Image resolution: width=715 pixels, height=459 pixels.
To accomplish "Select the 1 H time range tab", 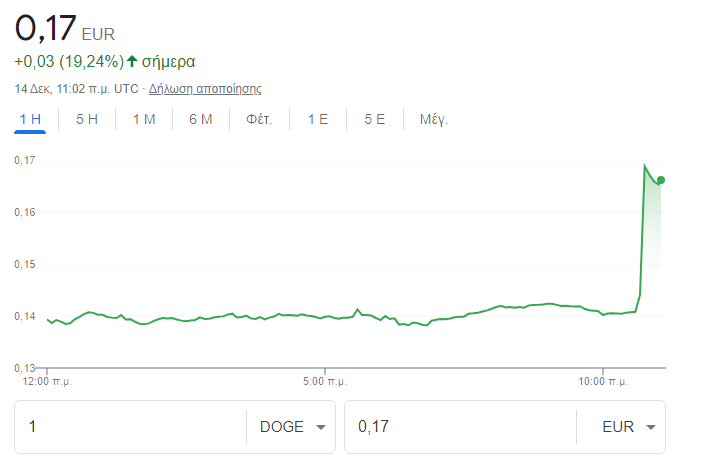I will tap(30, 119).
